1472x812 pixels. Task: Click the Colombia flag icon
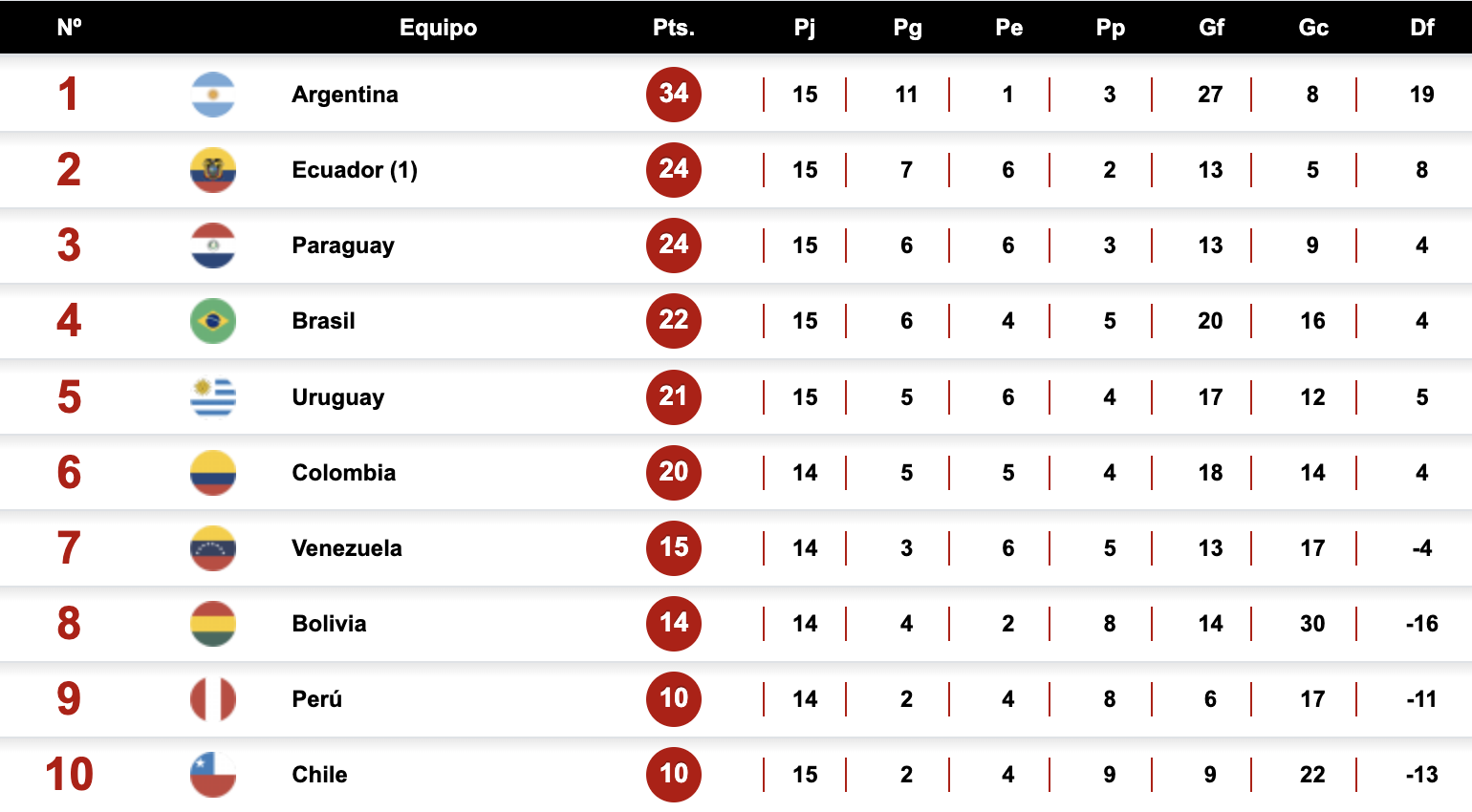pyautogui.click(x=213, y=473)
